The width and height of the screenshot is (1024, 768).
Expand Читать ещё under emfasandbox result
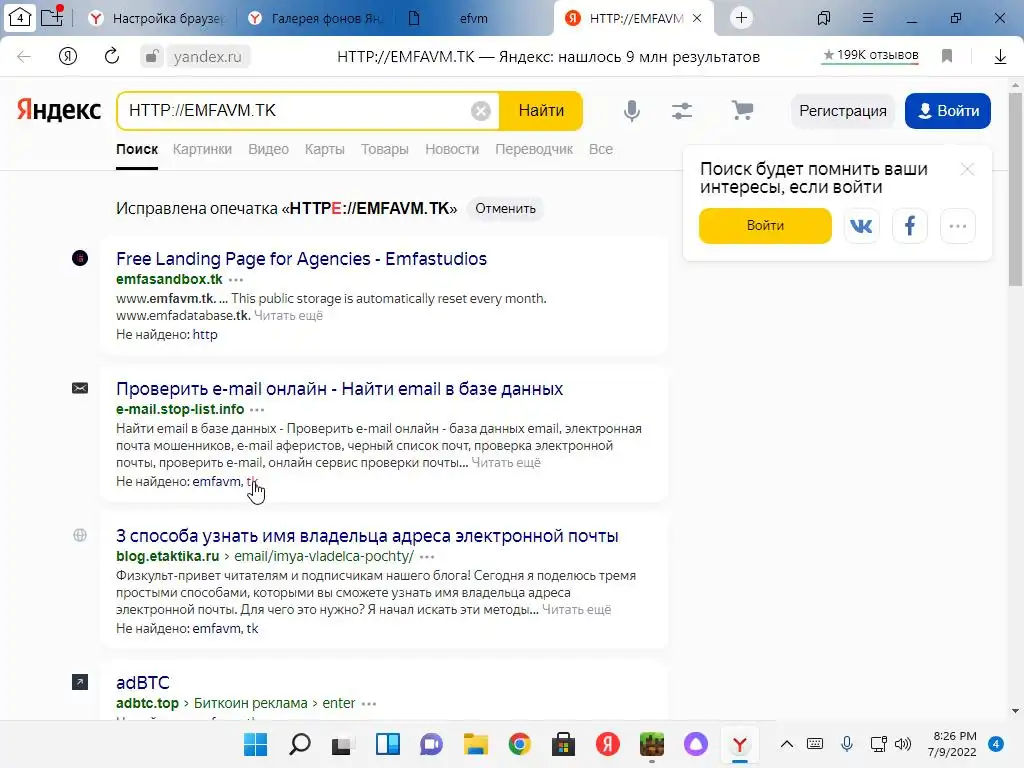point(288,315)
